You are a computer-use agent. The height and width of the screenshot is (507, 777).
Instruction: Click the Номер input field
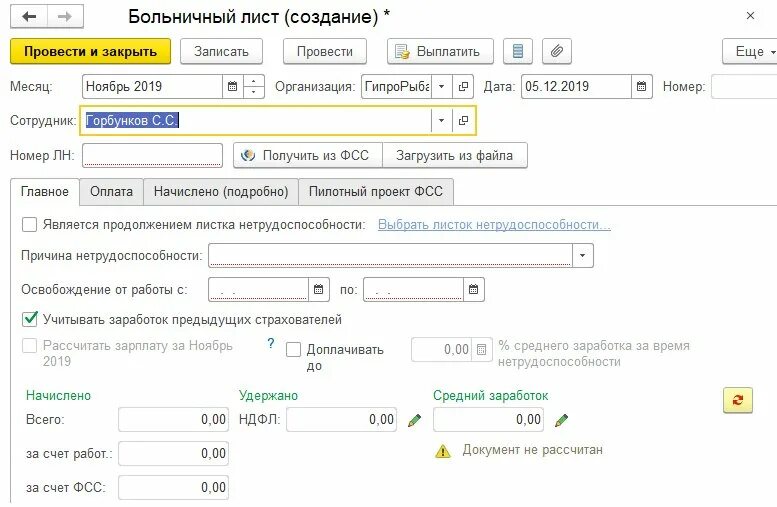tap(744, 87)
